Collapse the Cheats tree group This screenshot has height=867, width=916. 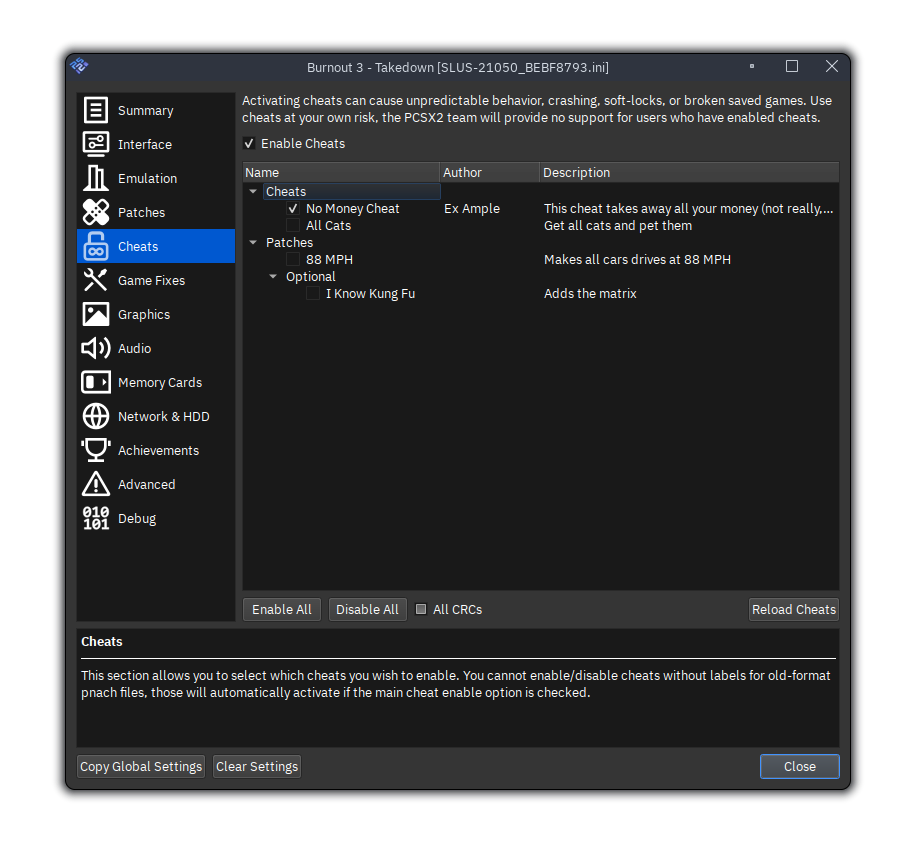[x=253, y=192]
